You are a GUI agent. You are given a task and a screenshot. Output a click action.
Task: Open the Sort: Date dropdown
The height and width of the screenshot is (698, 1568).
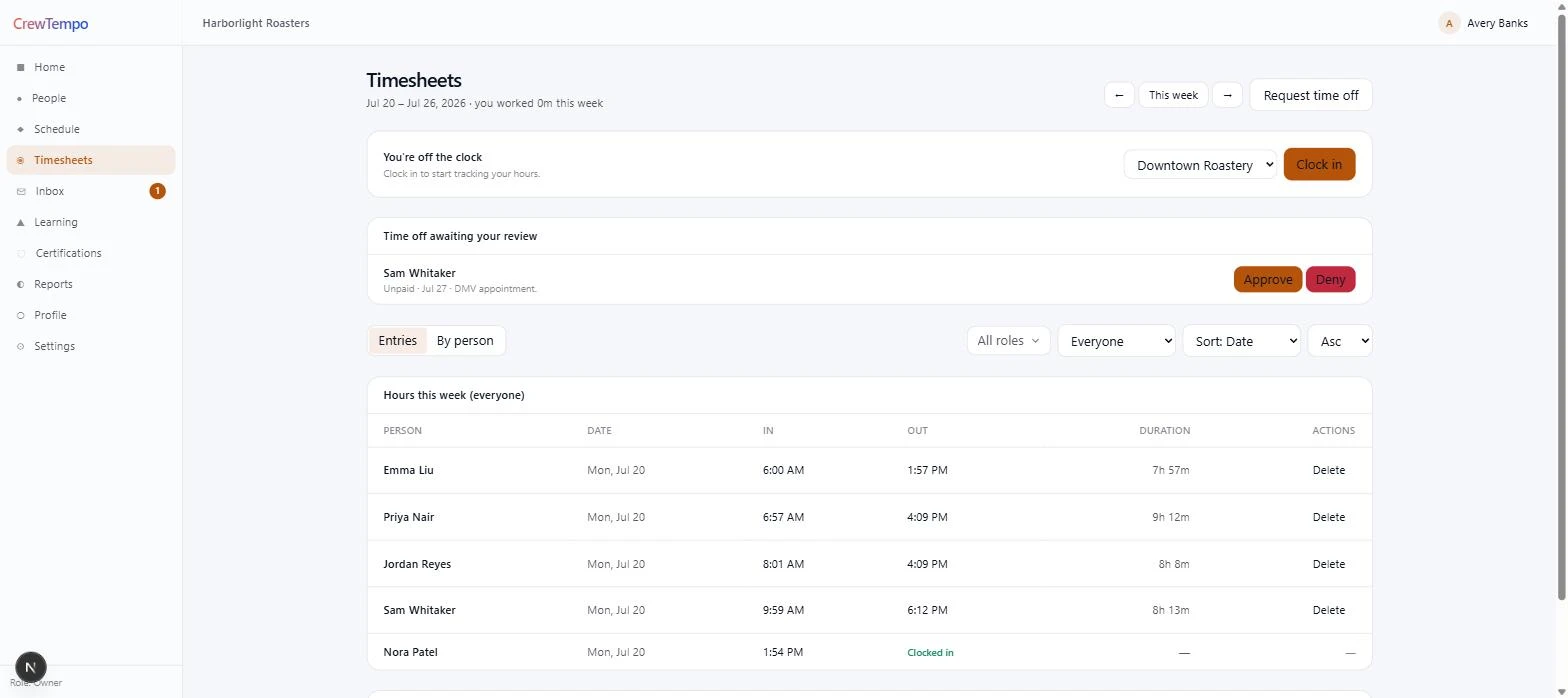[1241, 341]
